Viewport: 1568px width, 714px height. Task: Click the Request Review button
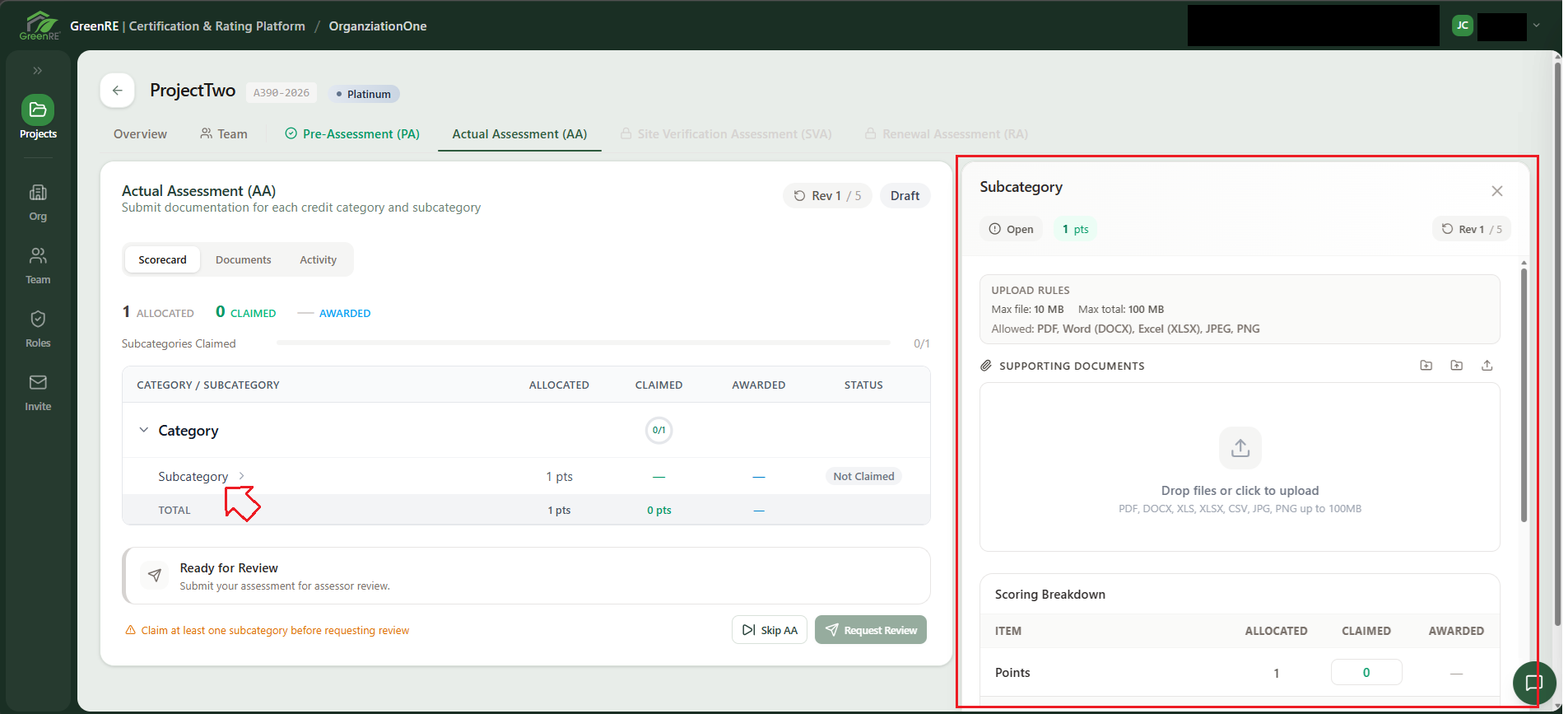(871, 630)
